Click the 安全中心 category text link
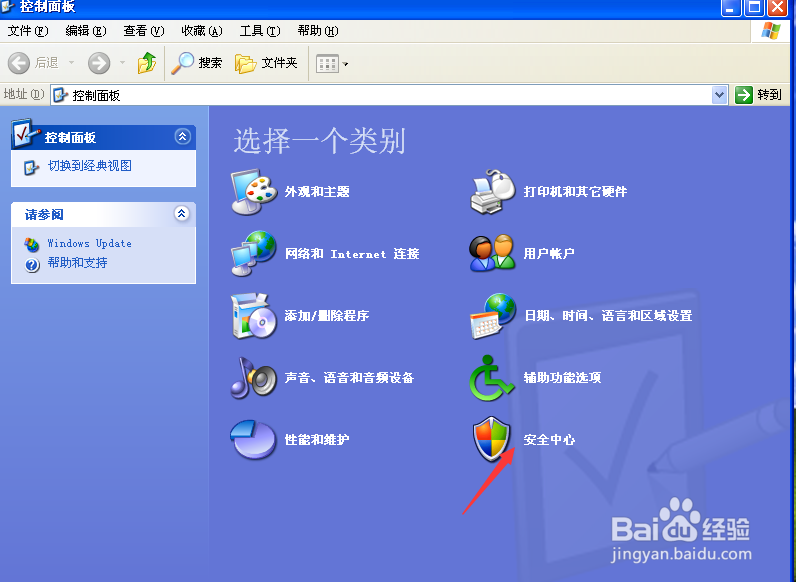 (x=549, y=439)
